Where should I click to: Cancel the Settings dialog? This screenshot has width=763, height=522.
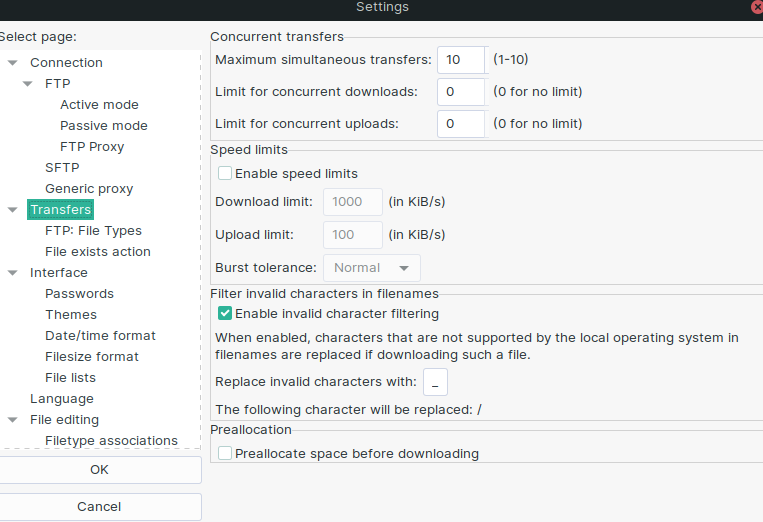click(x=99, y=507)
